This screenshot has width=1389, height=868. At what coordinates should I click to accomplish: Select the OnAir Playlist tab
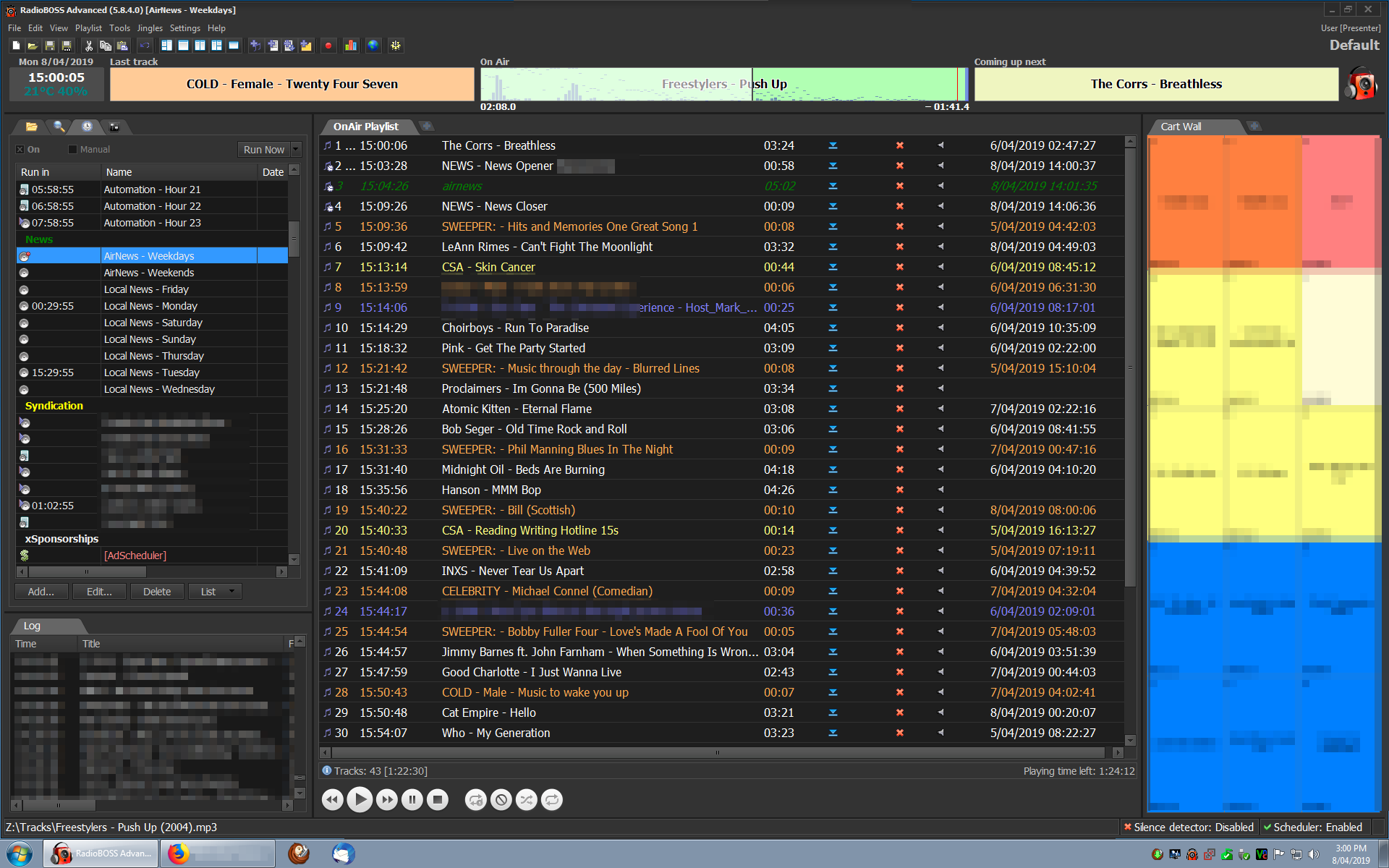365,127
